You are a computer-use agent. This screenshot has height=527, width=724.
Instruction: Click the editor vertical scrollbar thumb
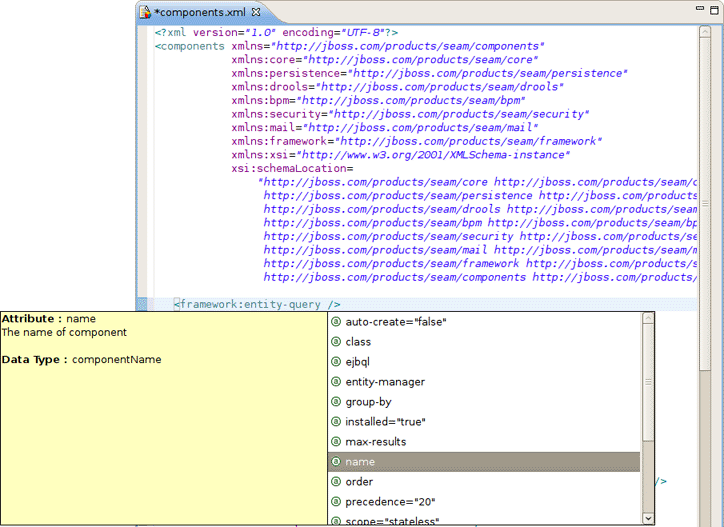click(705, 203)
